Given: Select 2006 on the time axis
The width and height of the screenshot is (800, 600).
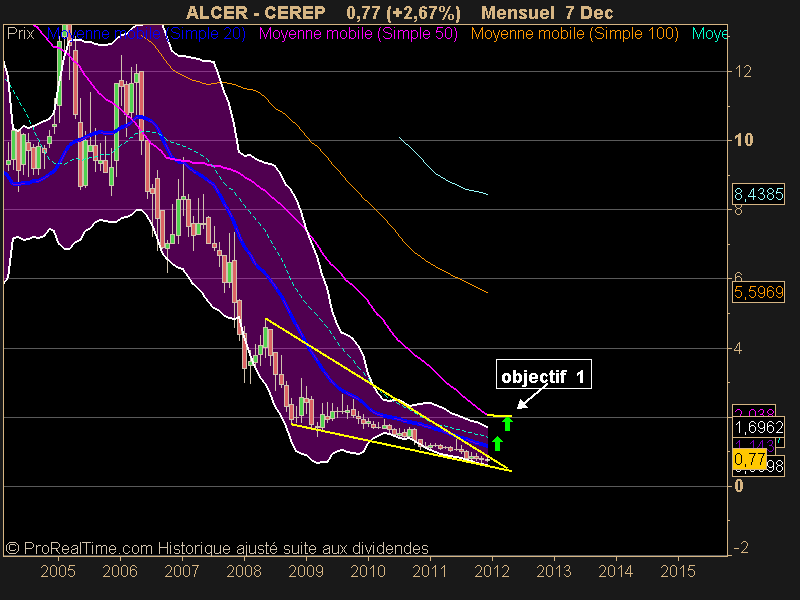Looking at the screenshot, I should pyautogui.click(x=120, y=571).
